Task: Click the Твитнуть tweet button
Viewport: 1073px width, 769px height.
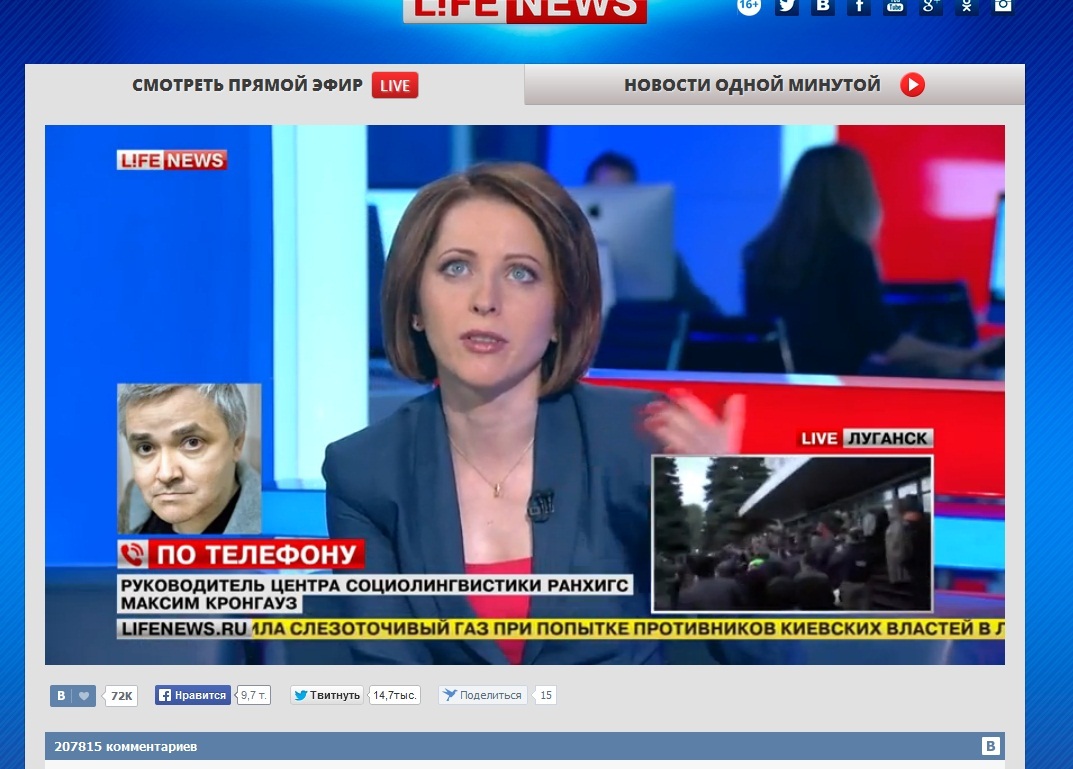Action: (327, 695)
